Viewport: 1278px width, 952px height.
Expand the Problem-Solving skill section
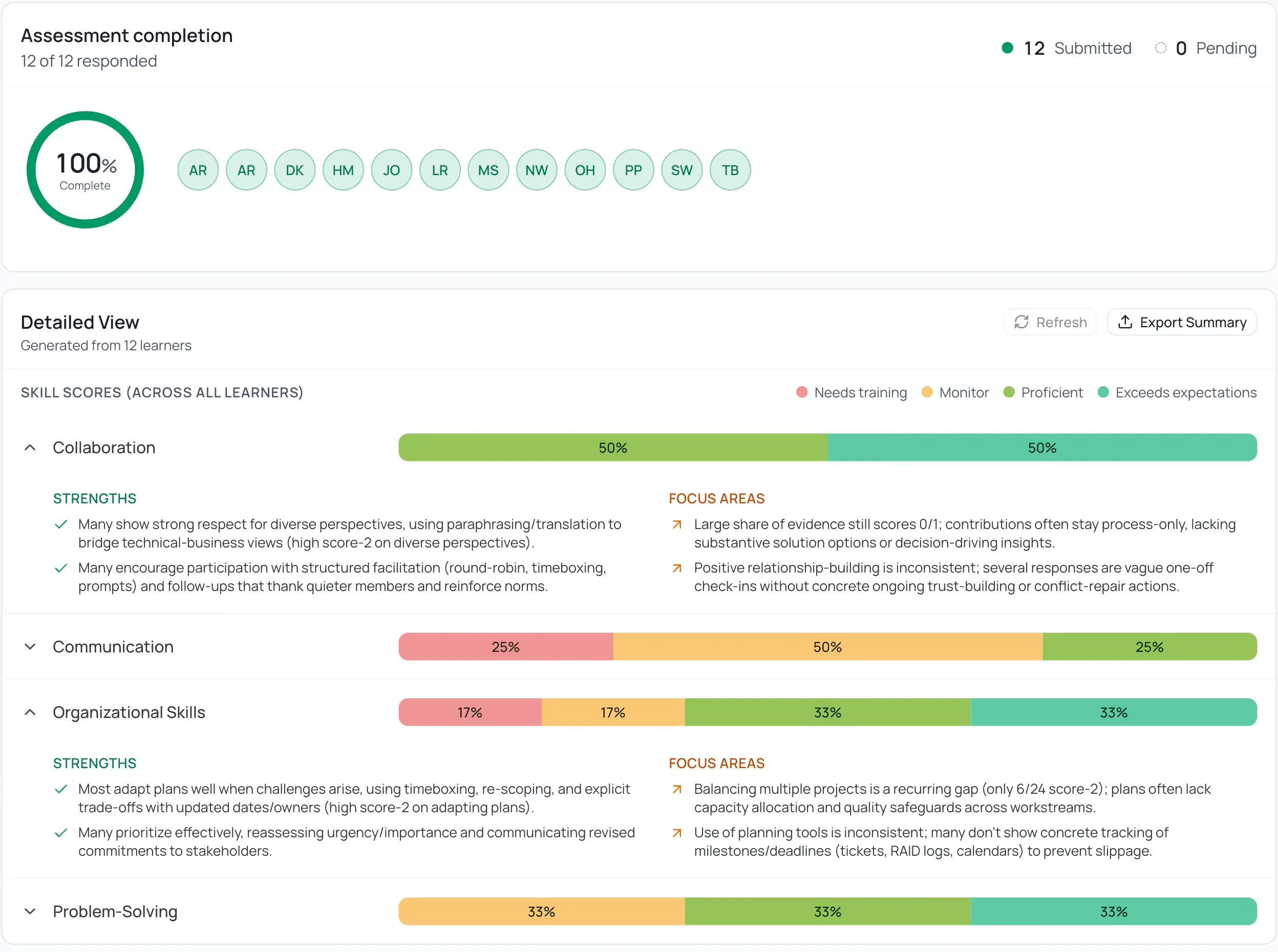click(x=30, y=912)
